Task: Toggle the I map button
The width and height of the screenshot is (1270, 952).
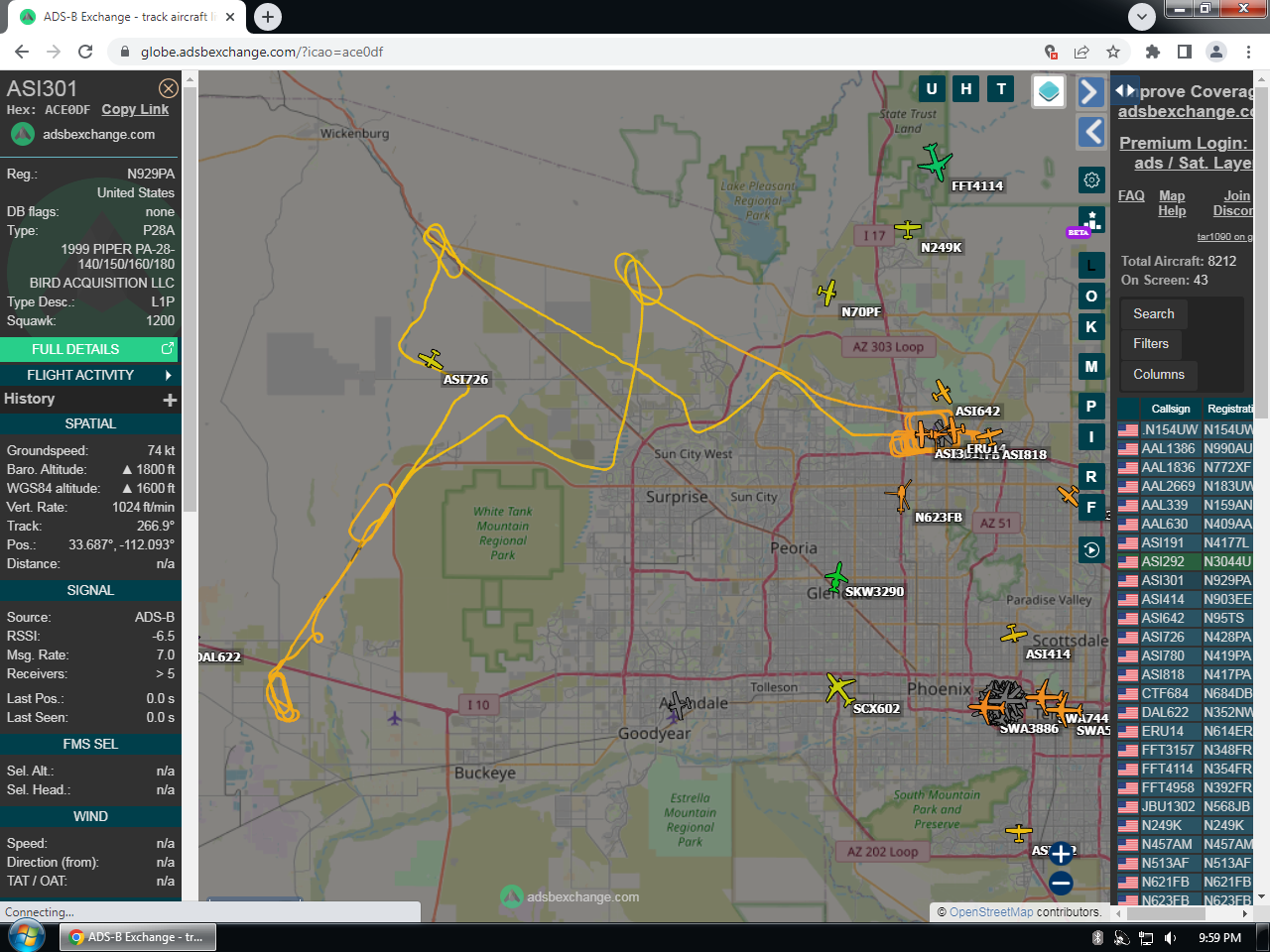Action: pos(1091,436)
